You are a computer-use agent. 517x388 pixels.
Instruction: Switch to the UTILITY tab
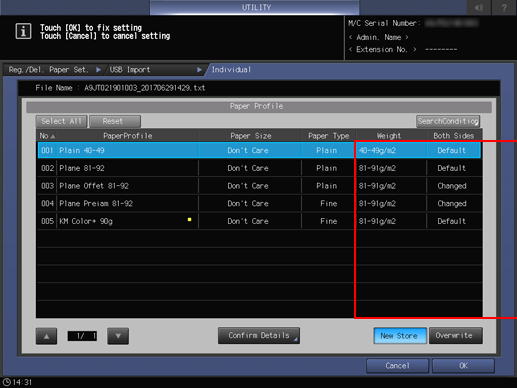click(255, 7)
